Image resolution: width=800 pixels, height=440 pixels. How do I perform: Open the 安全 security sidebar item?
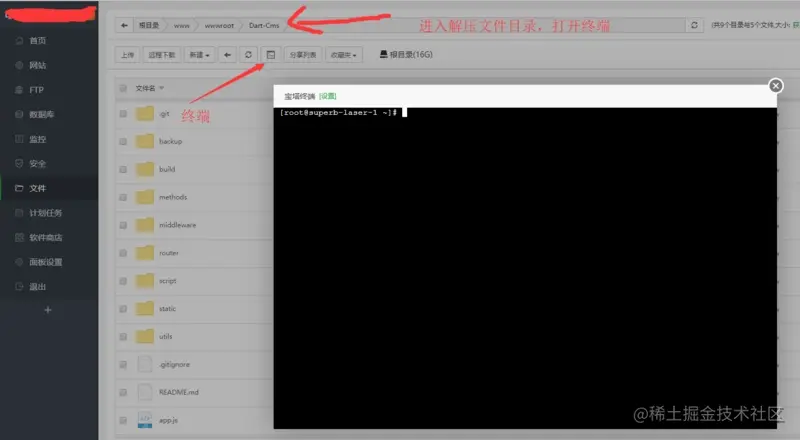(37, 163)
